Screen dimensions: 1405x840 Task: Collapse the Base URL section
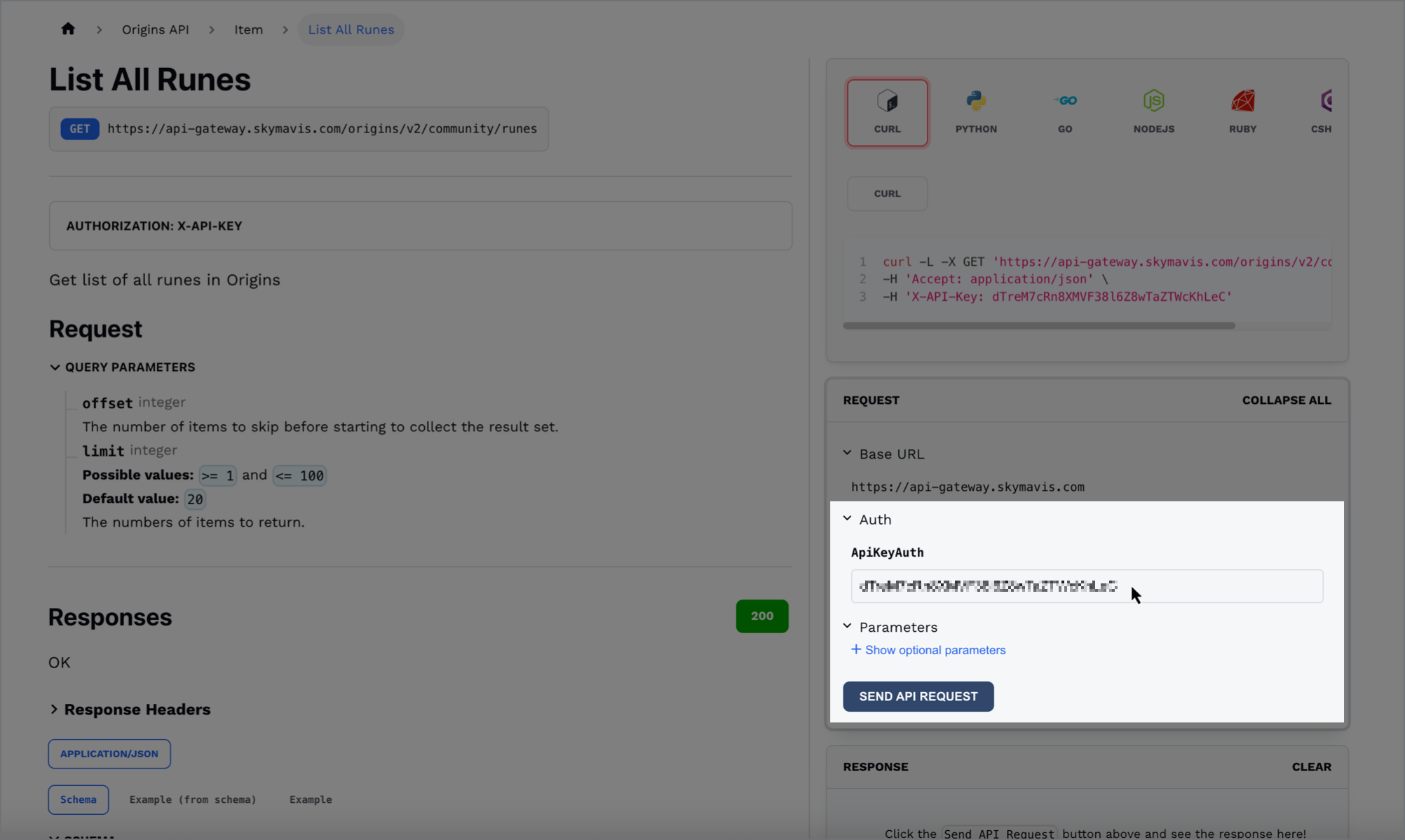click(x=884, y=454)
